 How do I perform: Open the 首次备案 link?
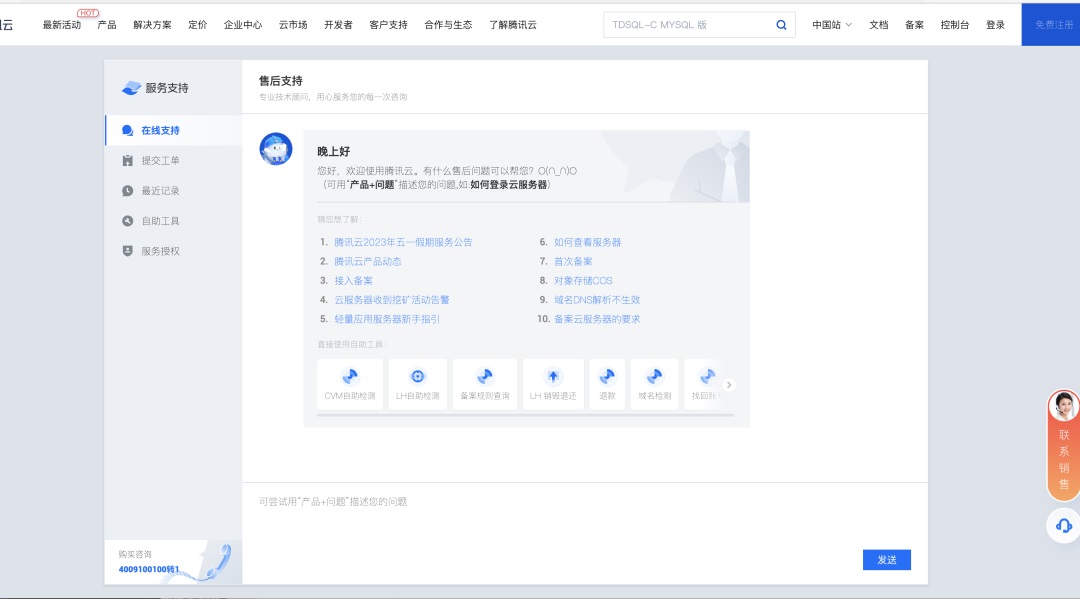(x=573, y=262)
